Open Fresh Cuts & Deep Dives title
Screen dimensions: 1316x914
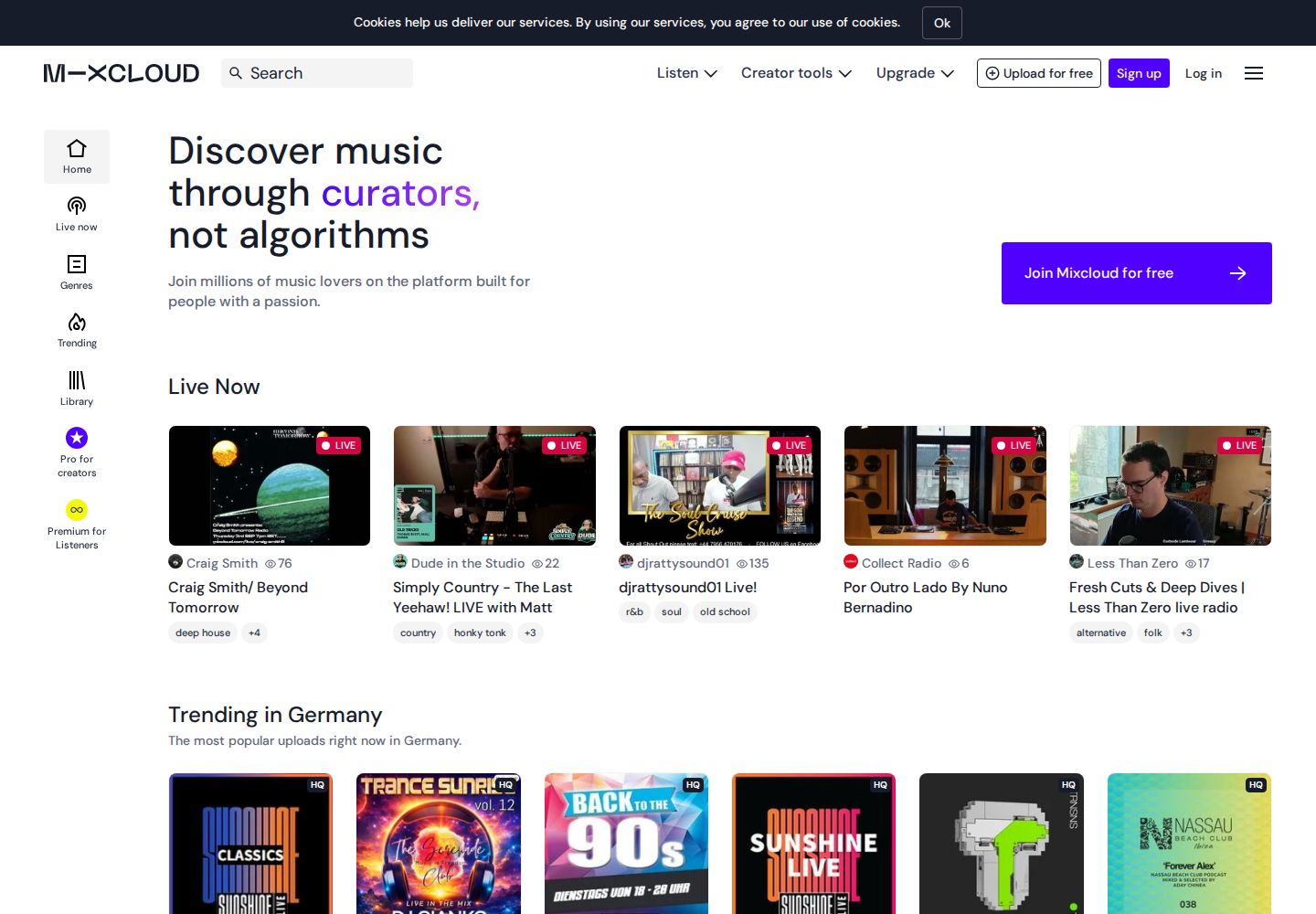click(1157, 597)
